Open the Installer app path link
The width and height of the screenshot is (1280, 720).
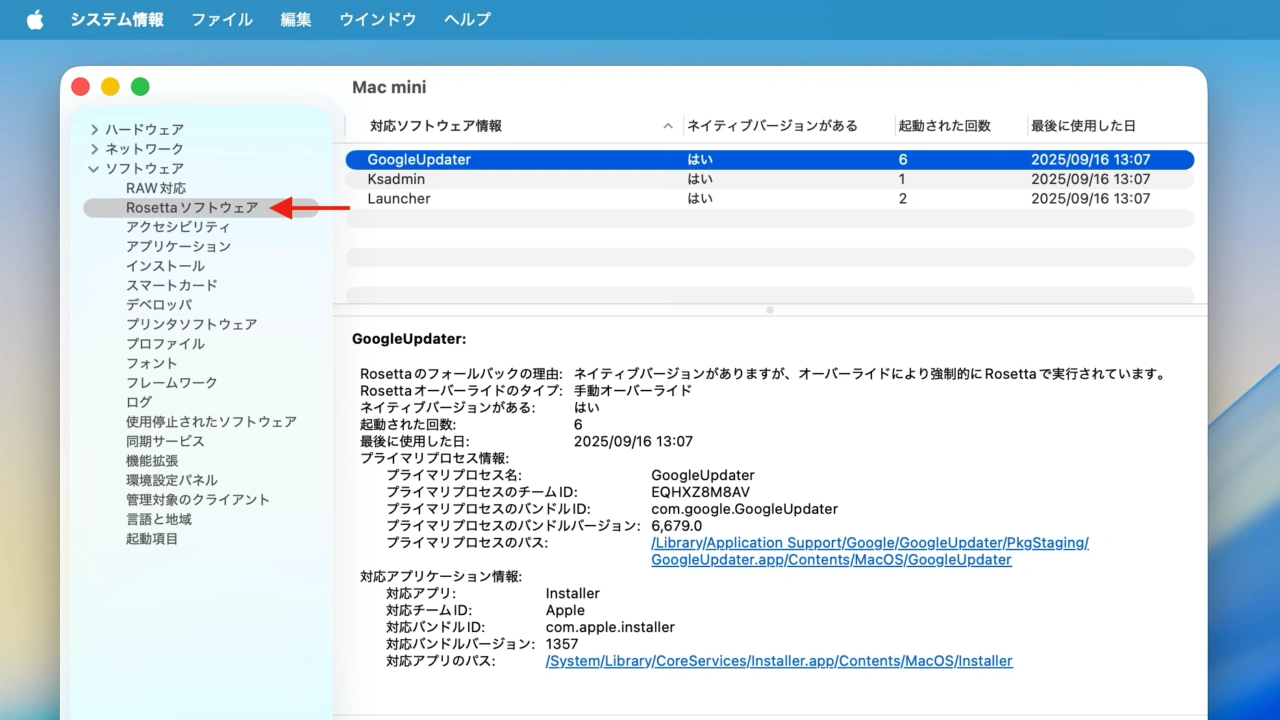pyautogui.click(x=779, y=661)
